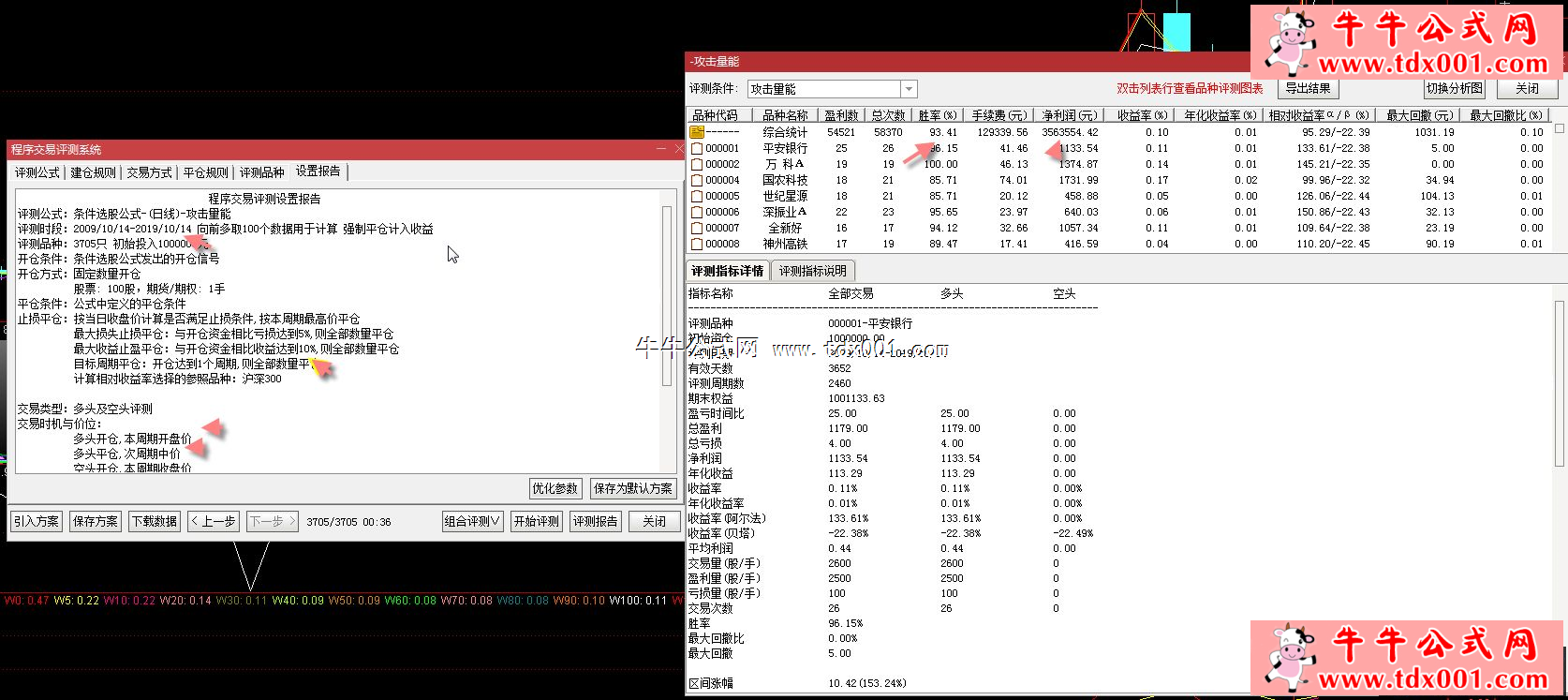Switch to the 平仓规则 tab
Screen dimensions: 1568x700
point(206,172)
